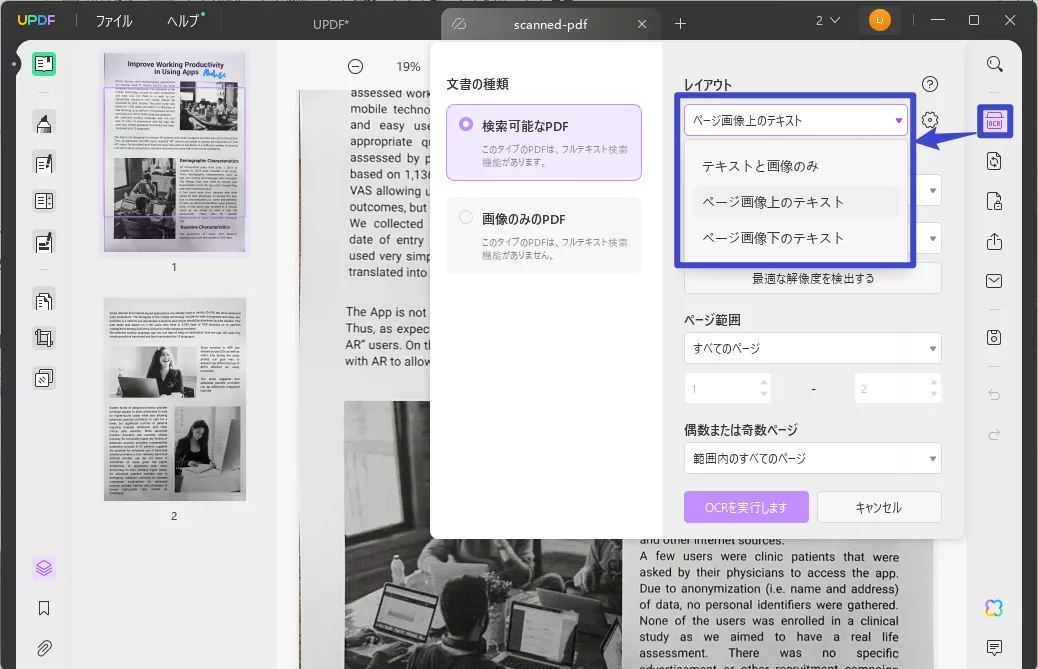Switch to the scanned-pdf tab
This screenshot has width=1038, height=669.
coord(549,24)
